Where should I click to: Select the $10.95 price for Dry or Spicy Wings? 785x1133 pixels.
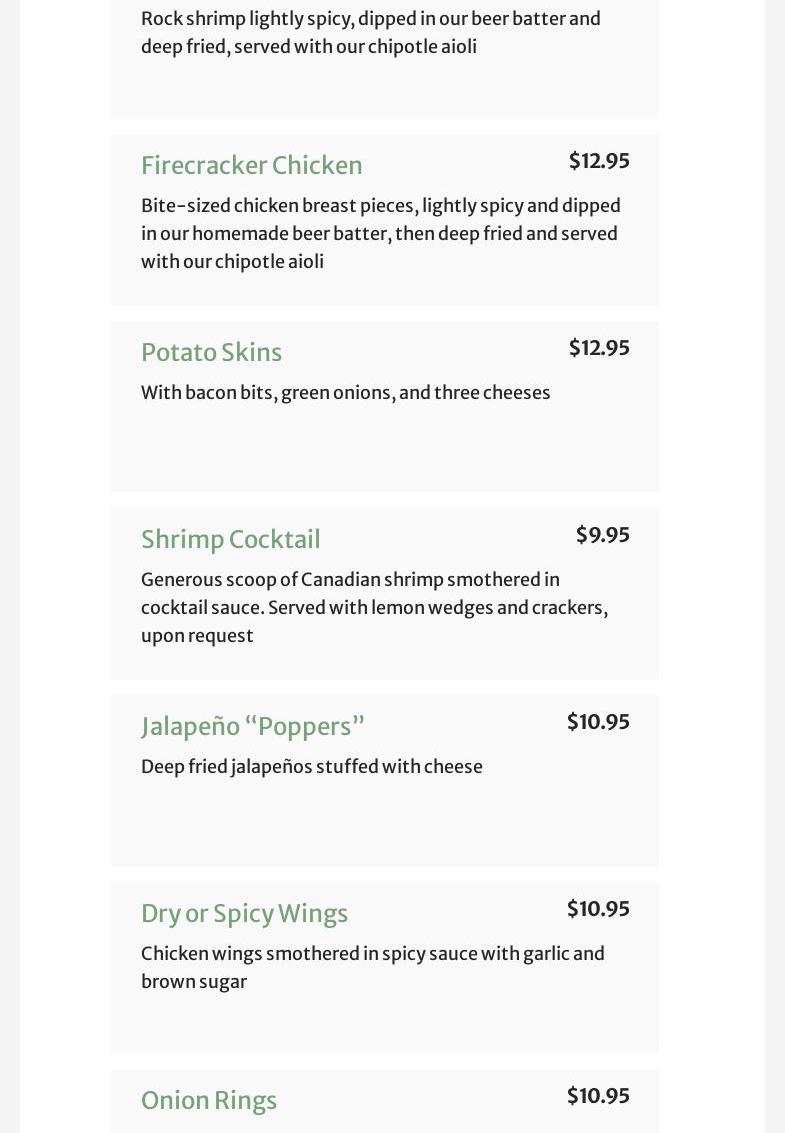(599, 909)
